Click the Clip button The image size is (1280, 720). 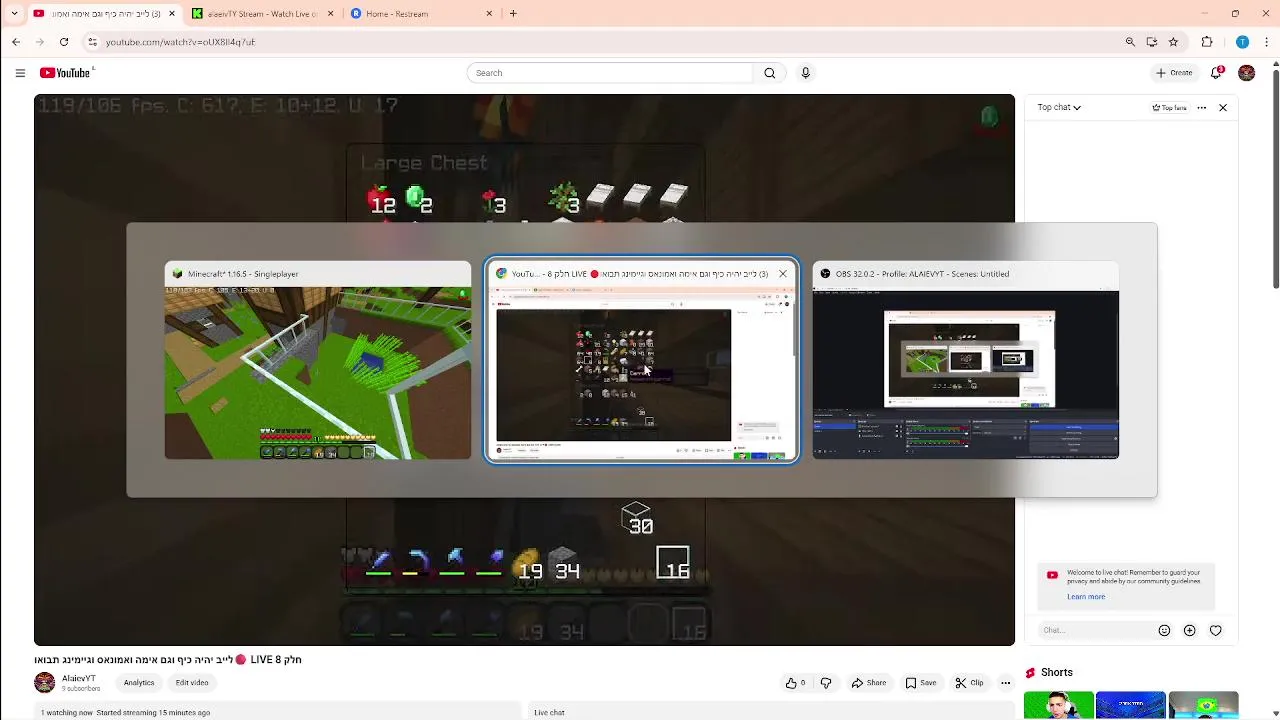click(x=969, y=683)
